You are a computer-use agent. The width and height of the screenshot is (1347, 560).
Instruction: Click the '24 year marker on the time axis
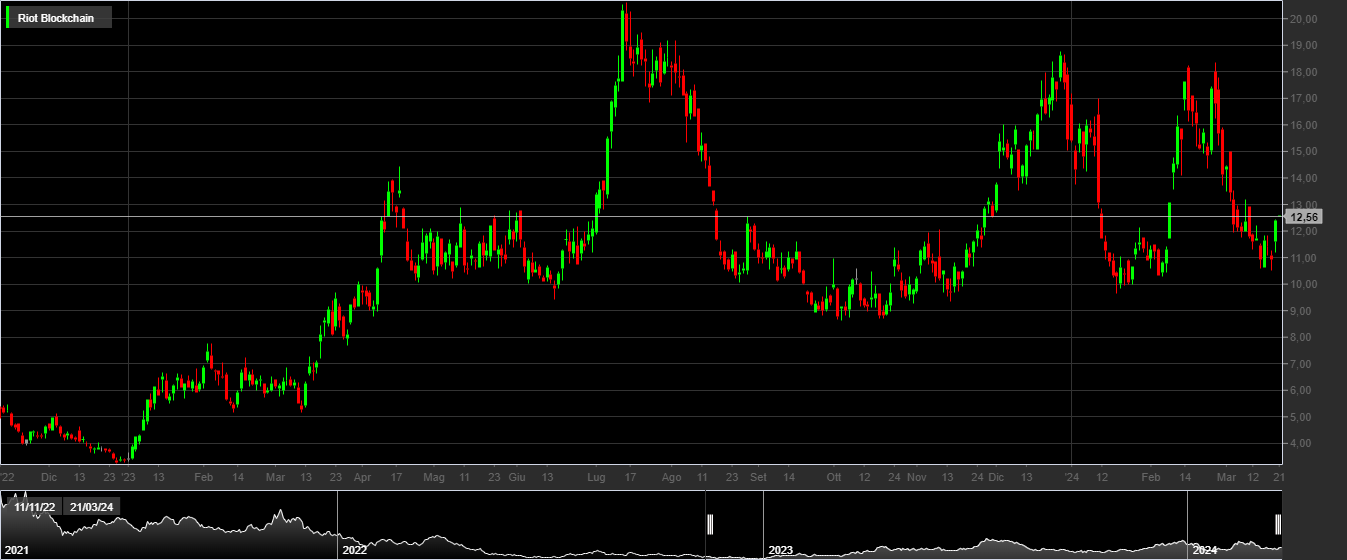1072,478
